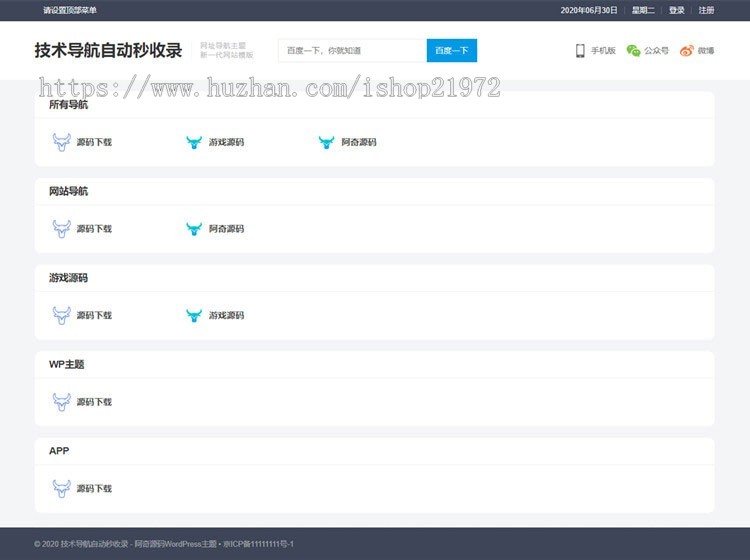This screenshot has height=560, width=750.
Task: Click bull icon of 阿奇源码 in 网站导航
Action: pos(194,229)
